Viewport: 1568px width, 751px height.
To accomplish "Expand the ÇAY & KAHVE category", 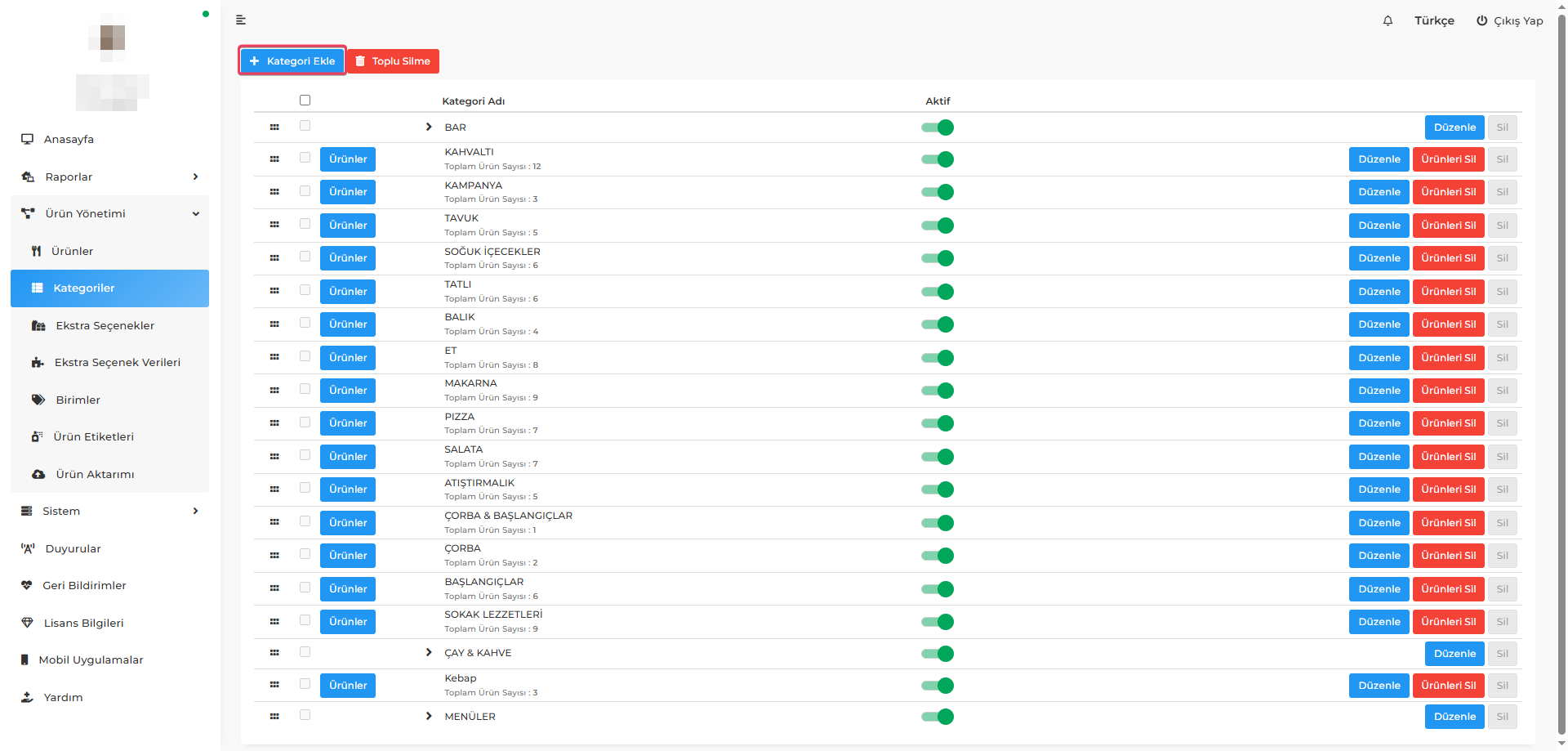I will [429, 652].
